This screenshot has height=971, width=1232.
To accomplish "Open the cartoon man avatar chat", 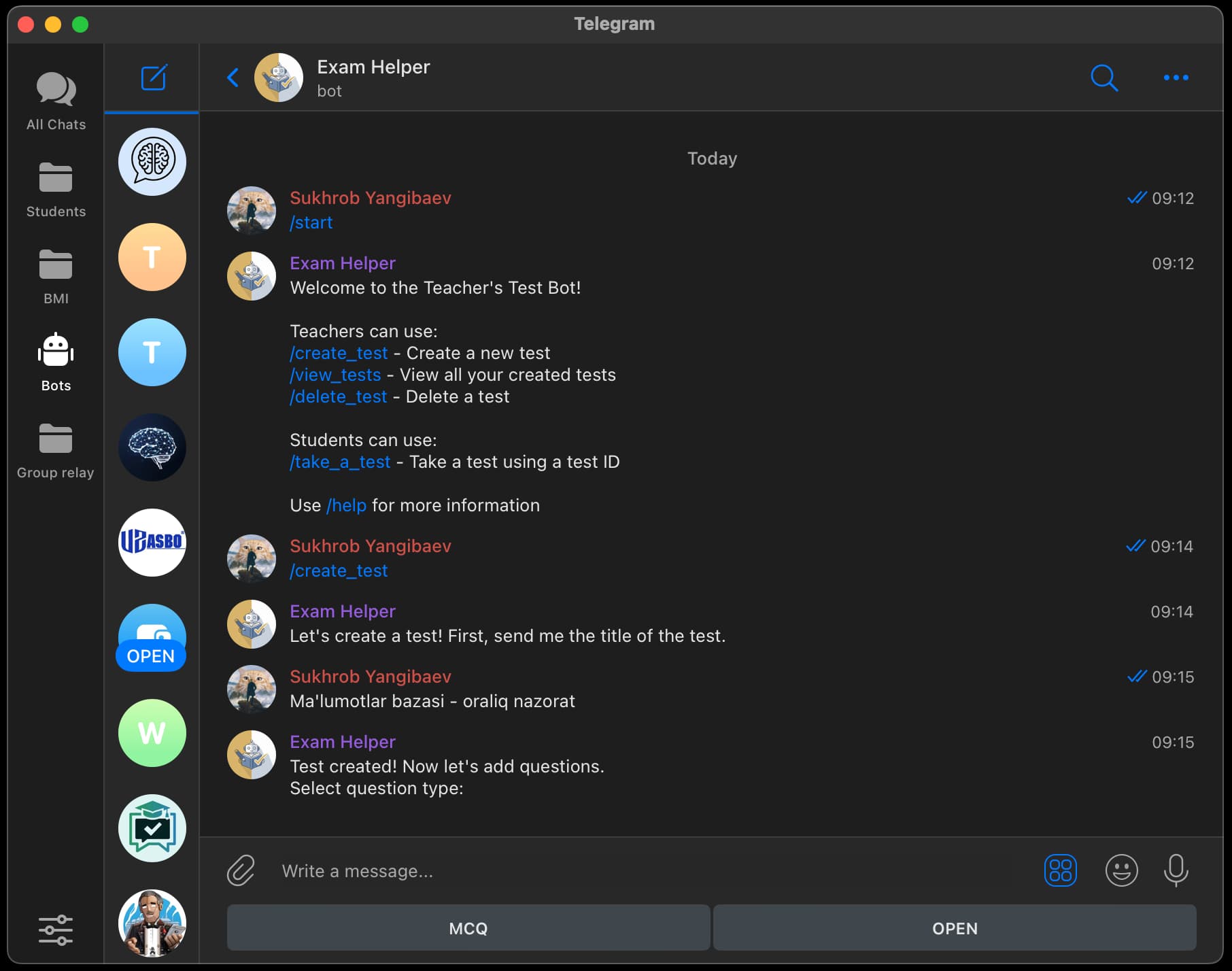I will pos(152,923).
